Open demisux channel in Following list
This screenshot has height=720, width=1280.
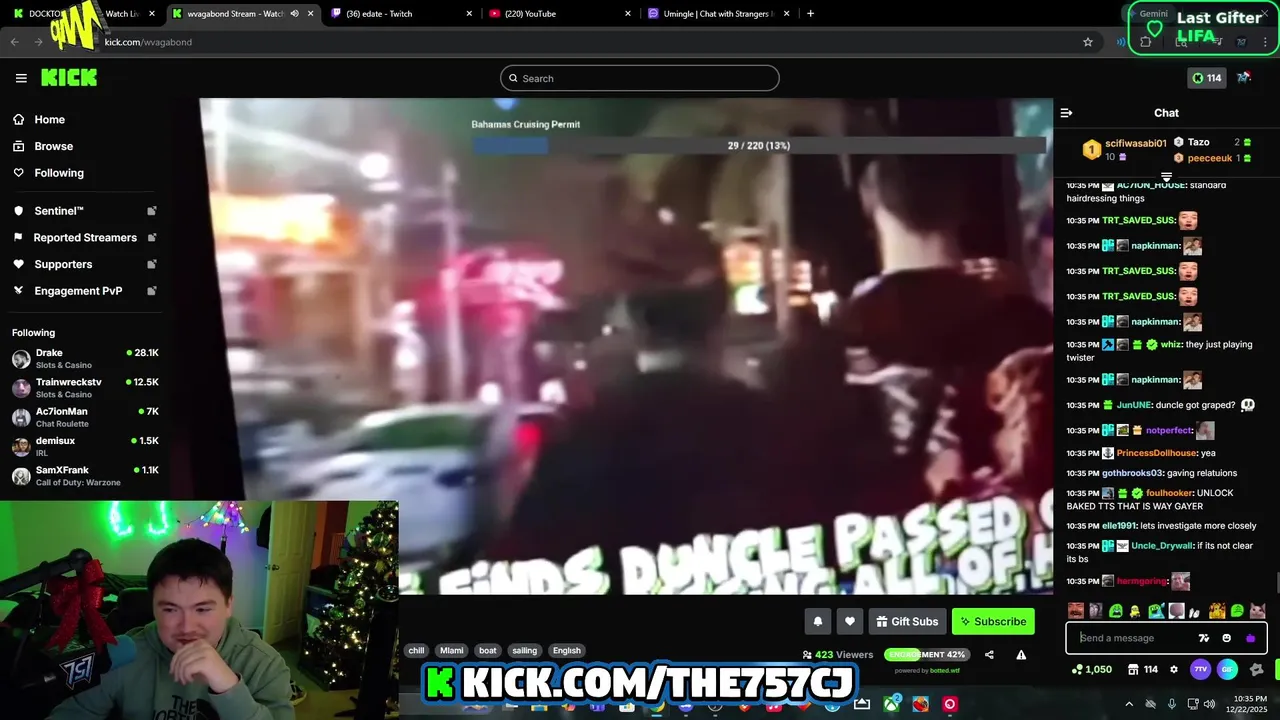point(85,447)
